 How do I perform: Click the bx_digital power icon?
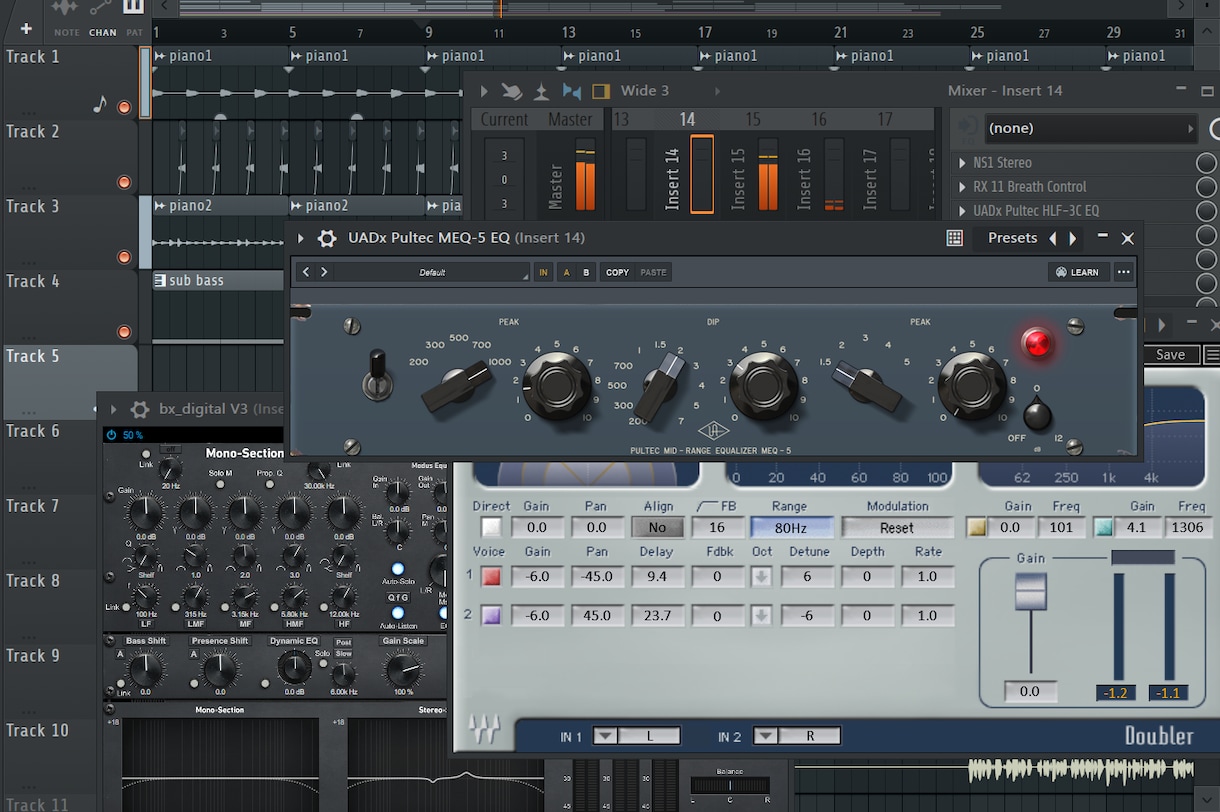point(110,435)
